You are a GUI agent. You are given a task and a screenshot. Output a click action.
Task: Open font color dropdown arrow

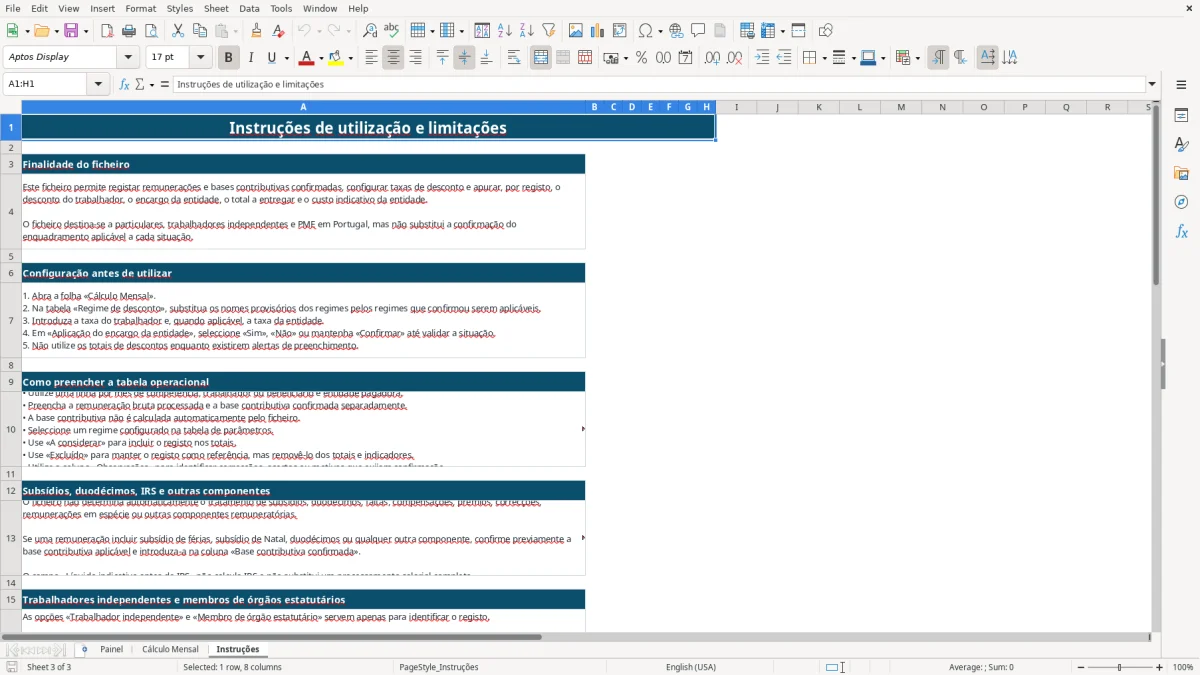click(321, 58)
